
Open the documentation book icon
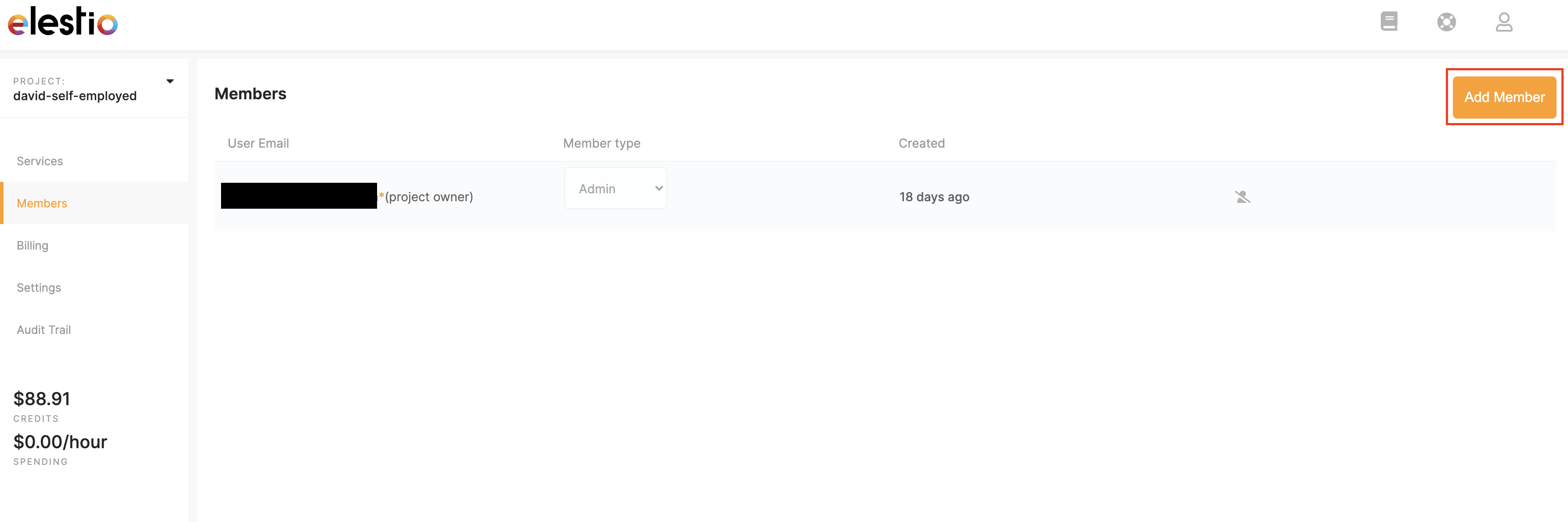[x=1388, y=22]
